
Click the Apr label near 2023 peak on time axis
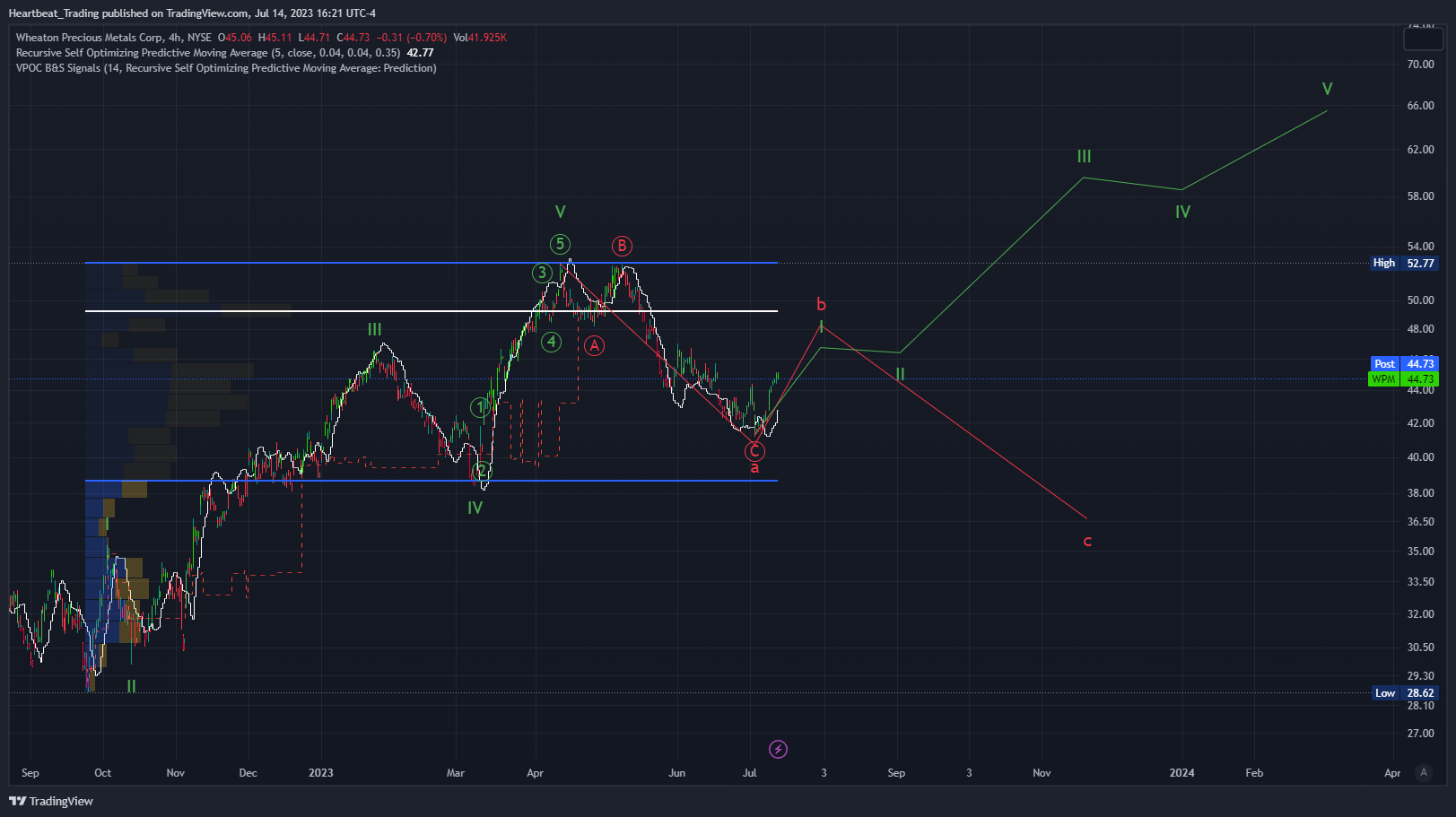(535, 772)
